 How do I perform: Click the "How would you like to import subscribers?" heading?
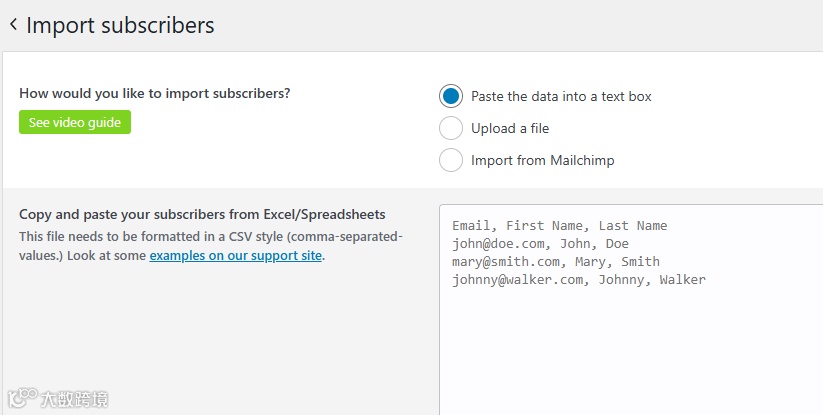(x=155, y=94)
